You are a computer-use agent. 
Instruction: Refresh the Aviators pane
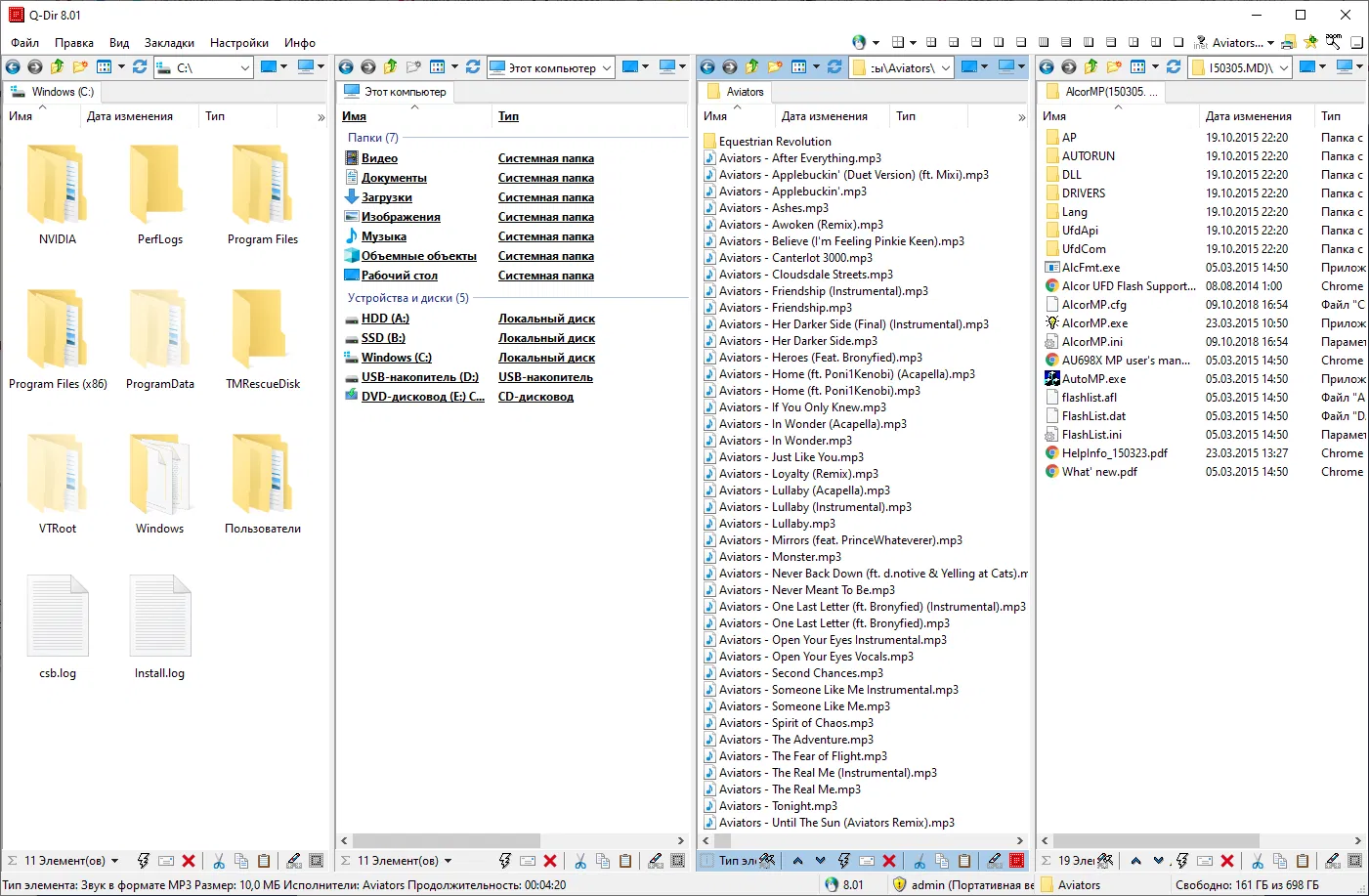(834, 67)
